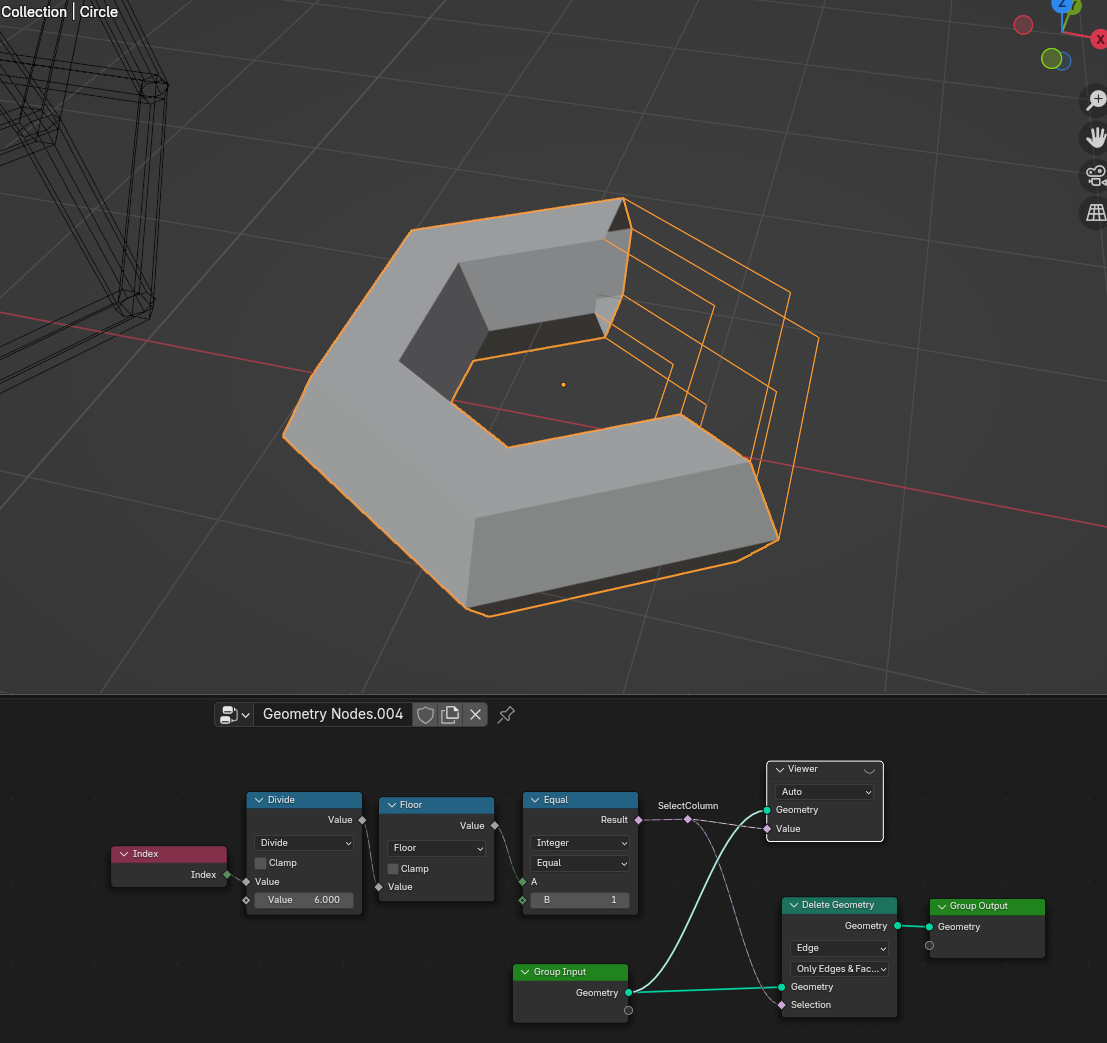This screenshot has width=1107, height=1043.
Task: Click the Collection | Circle viewport text
Action: [60, 11]
